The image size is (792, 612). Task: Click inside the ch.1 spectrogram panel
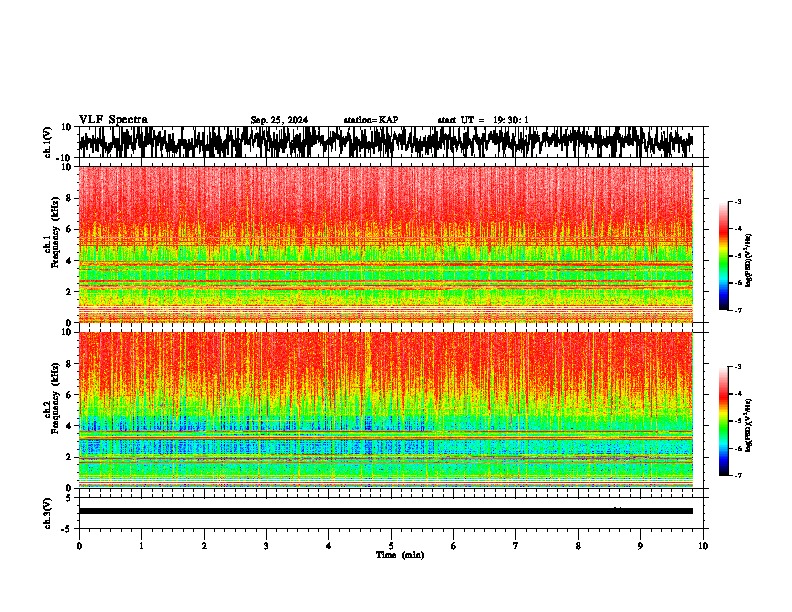[x=386, y=244]
